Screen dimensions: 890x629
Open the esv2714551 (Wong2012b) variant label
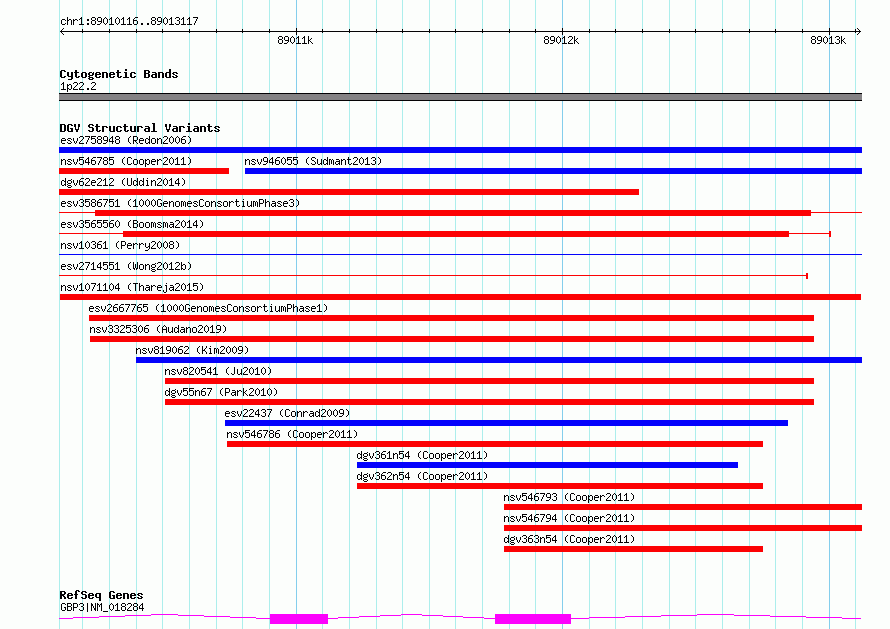(x=126, y=266)
